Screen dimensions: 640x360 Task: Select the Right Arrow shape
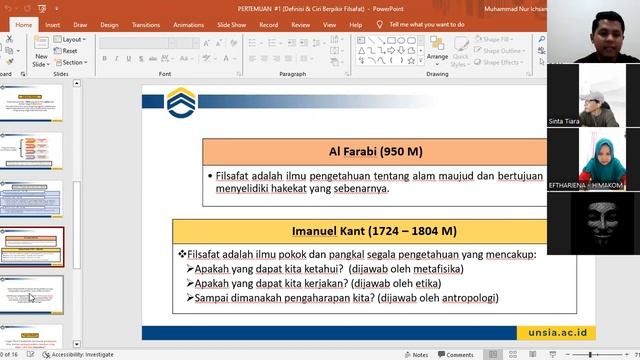click(391, 51)
